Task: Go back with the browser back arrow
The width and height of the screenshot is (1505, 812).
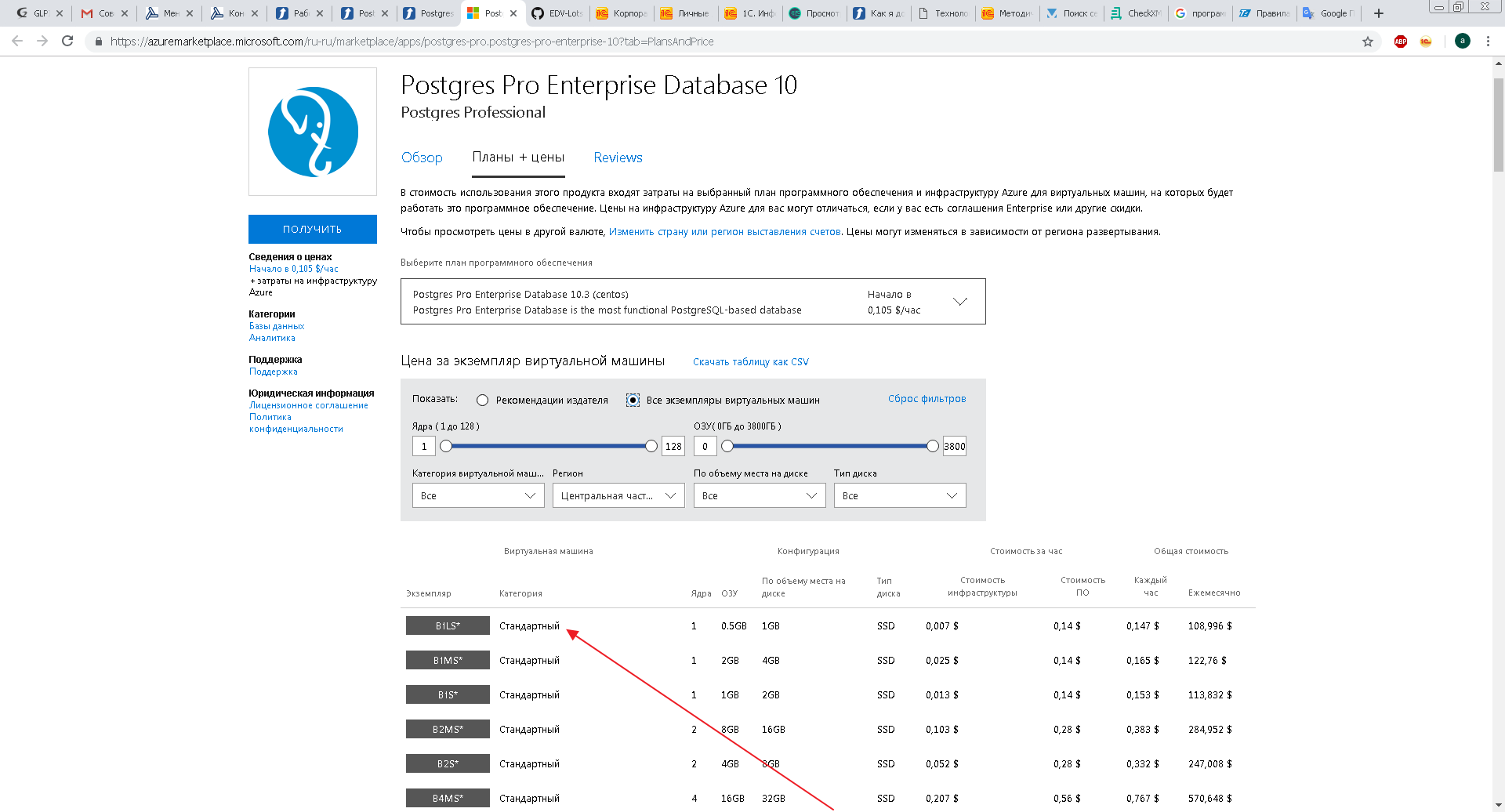Action: (17, 41)
